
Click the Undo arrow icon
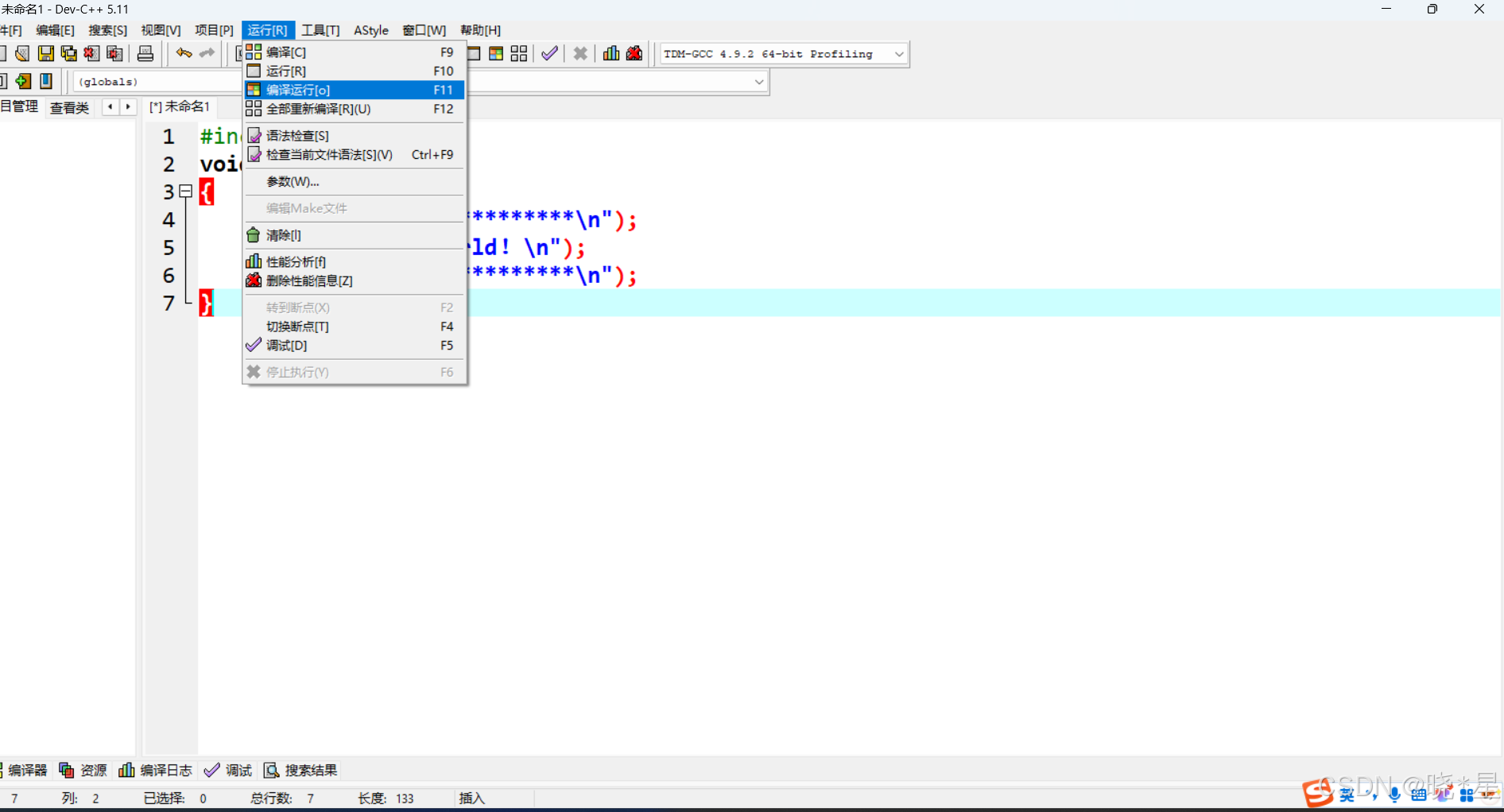pyautogui.click(x=184, y=53)
